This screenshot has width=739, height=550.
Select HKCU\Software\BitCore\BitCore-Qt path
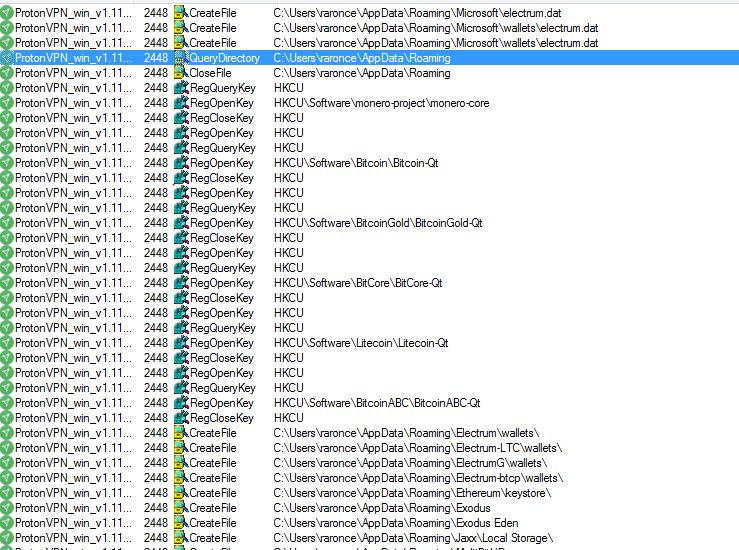pyautogui.click(x=358, y=283)
